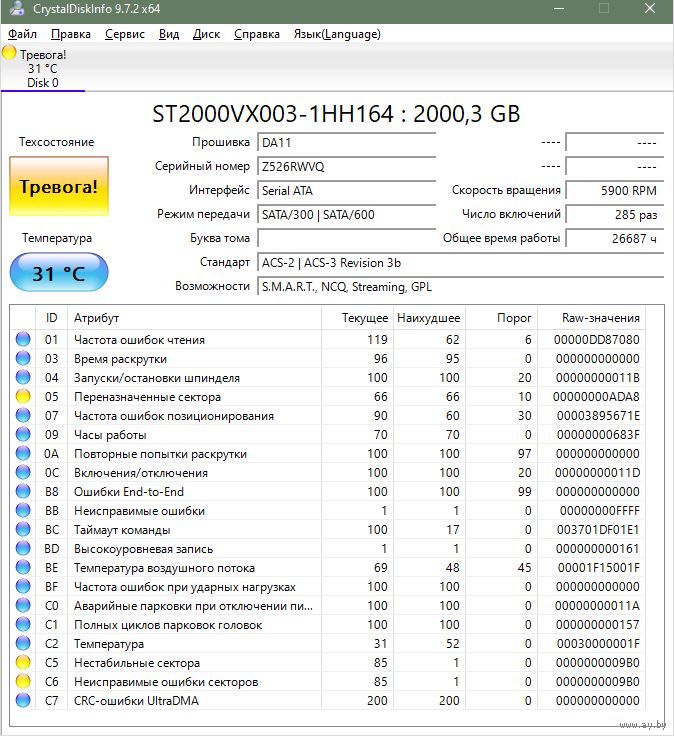
Task: Click the yellow status icon for Disk 0
Action: pos(10,53)
